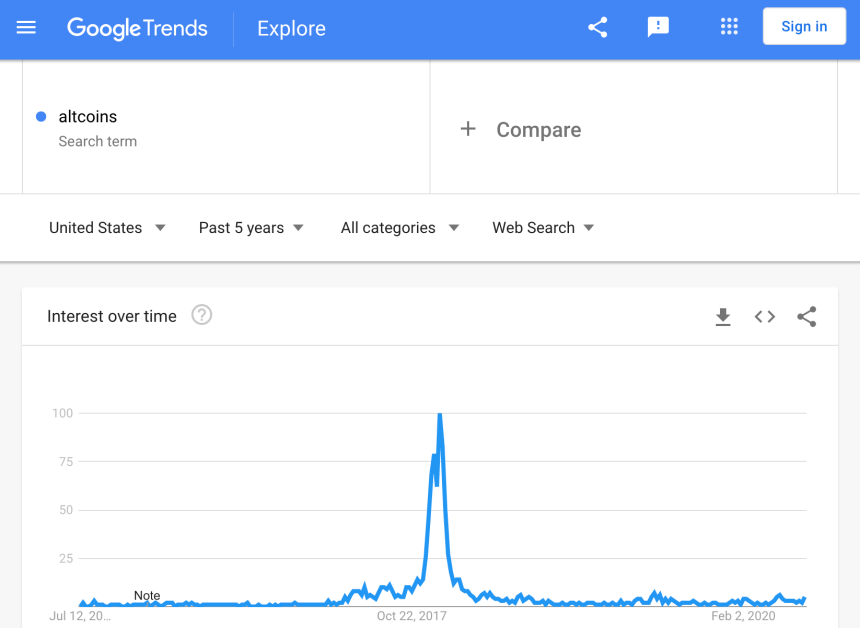The image size is (860, 628).
Task: Open the United States region dropdown
Action: point(107,228)
